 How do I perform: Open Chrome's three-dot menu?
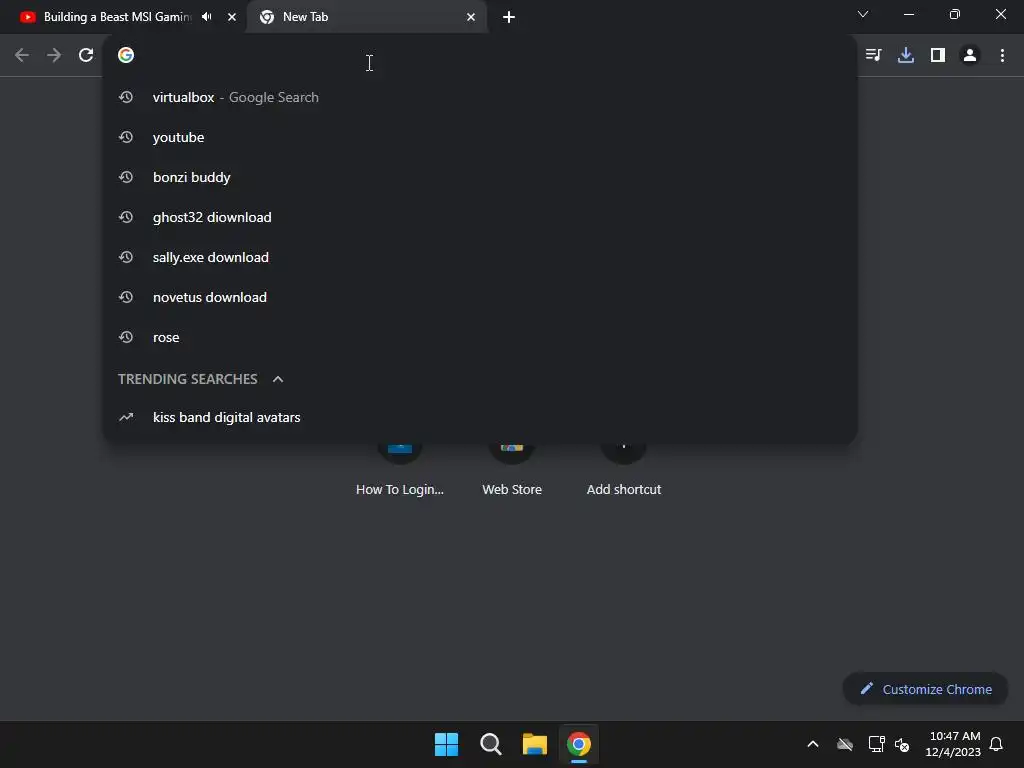[1002, 56]
